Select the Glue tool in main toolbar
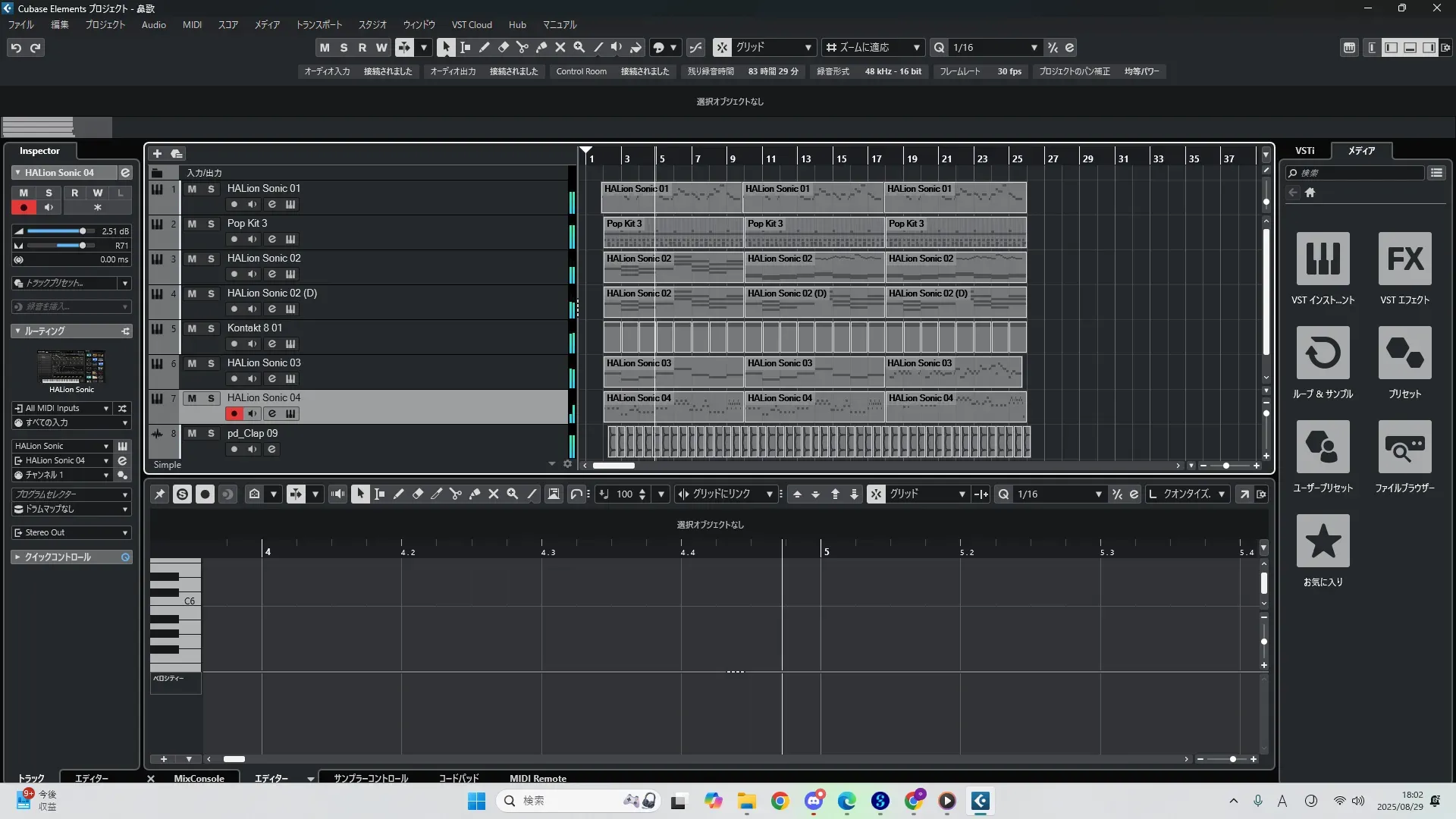Image resolution: width=1456 pixels, height=819 pixels. click(x=541, y=47)
